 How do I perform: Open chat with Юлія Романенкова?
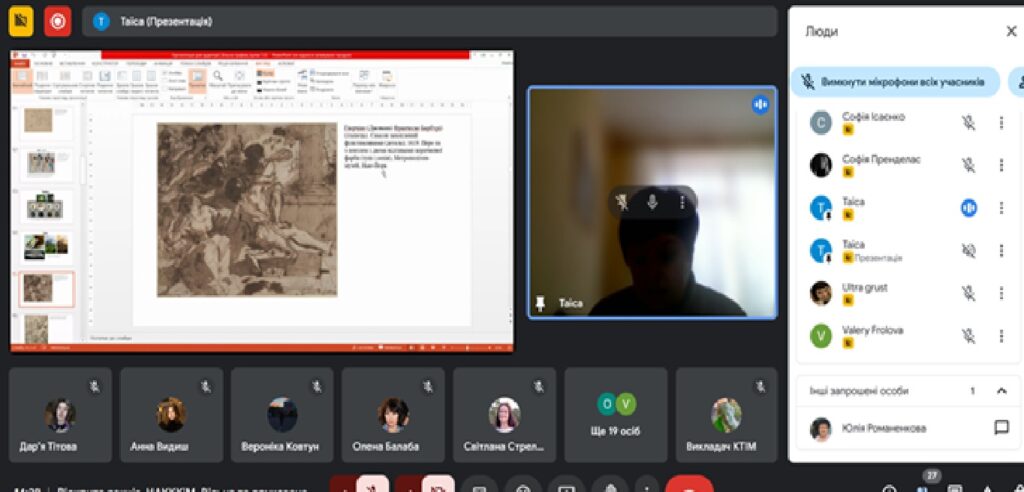[1001, 428]
